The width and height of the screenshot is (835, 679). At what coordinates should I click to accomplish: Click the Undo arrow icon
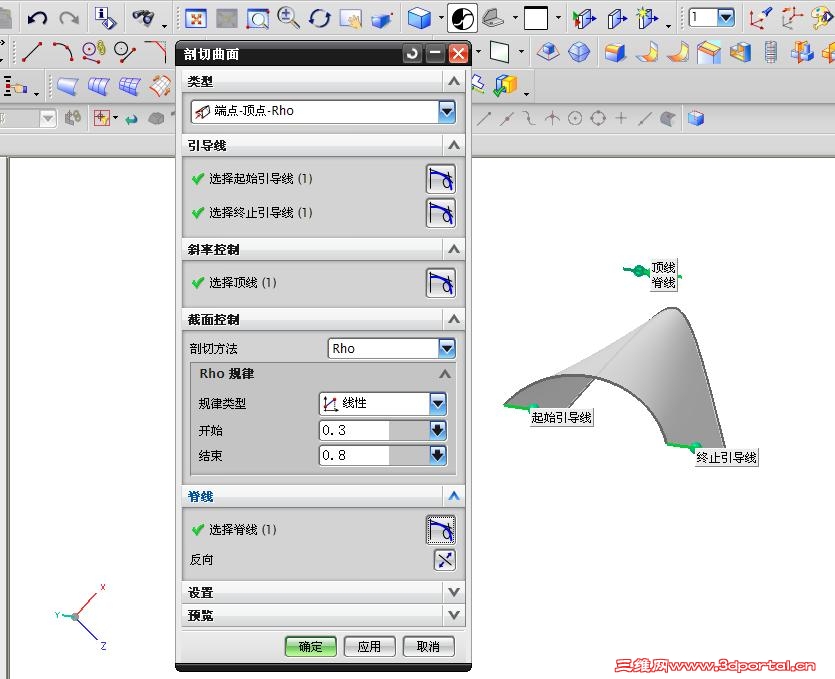[x=37, y=19]
